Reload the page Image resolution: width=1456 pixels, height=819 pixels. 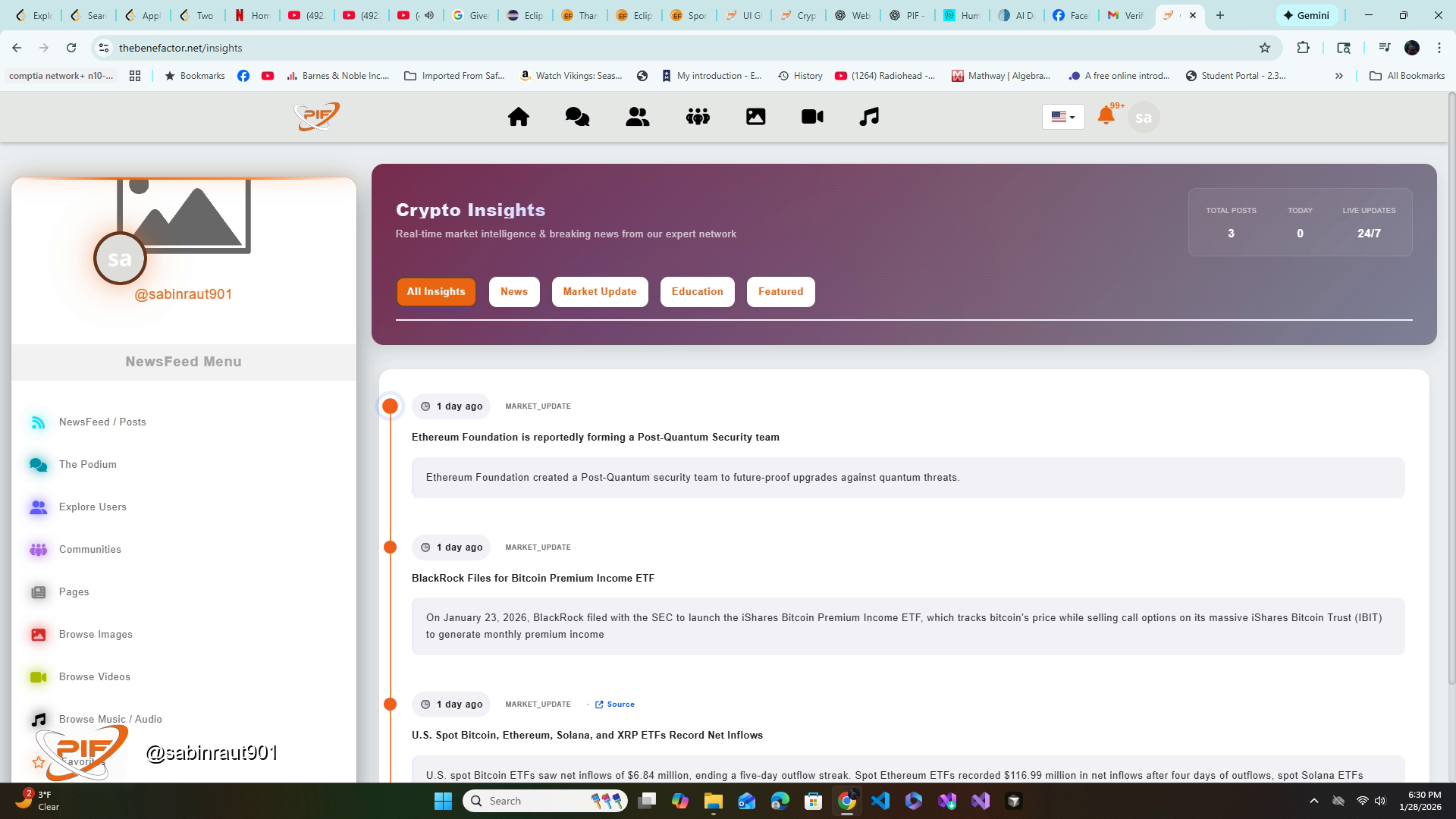point(71,48)
